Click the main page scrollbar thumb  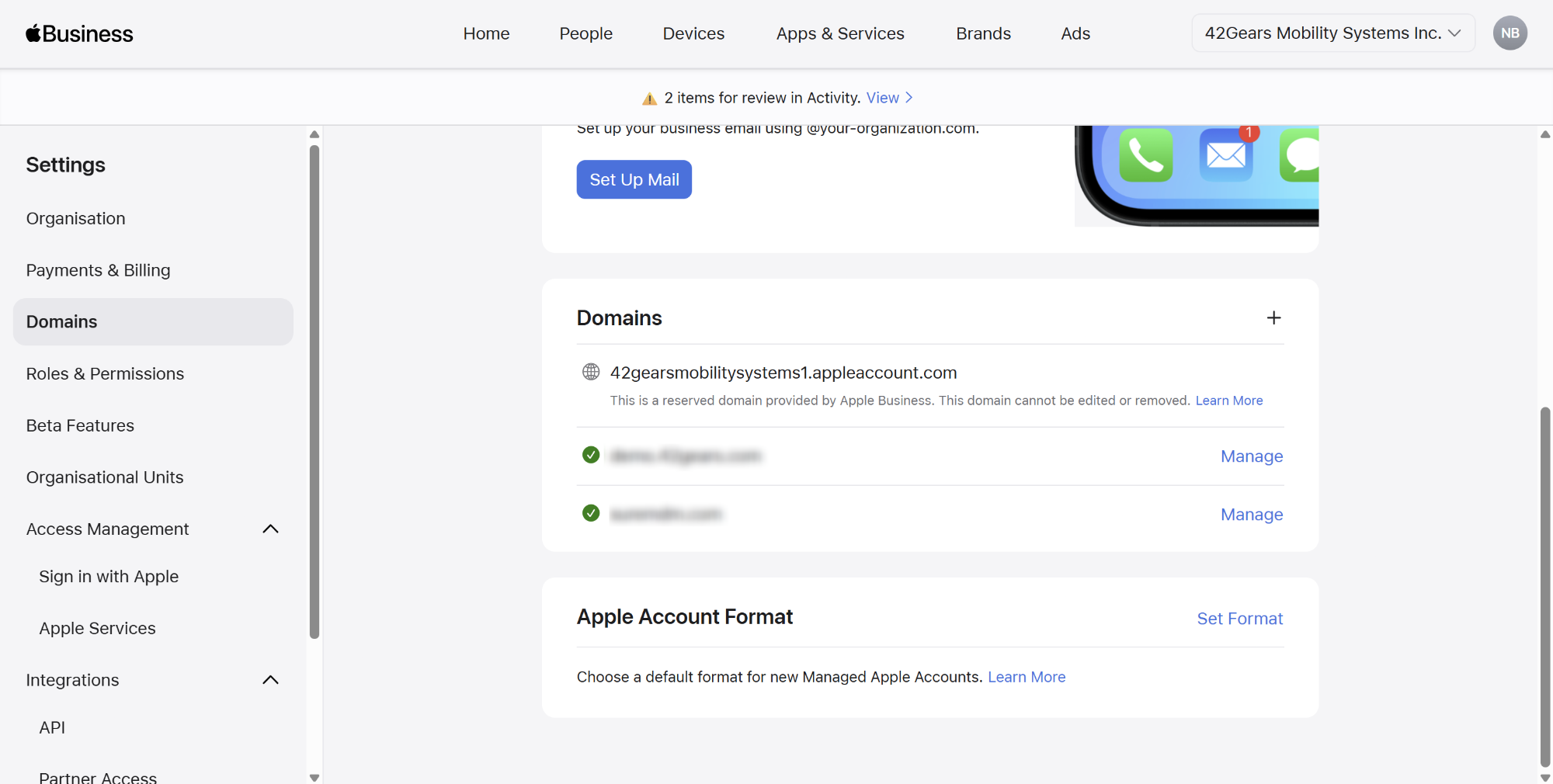tap(1545, 586)
